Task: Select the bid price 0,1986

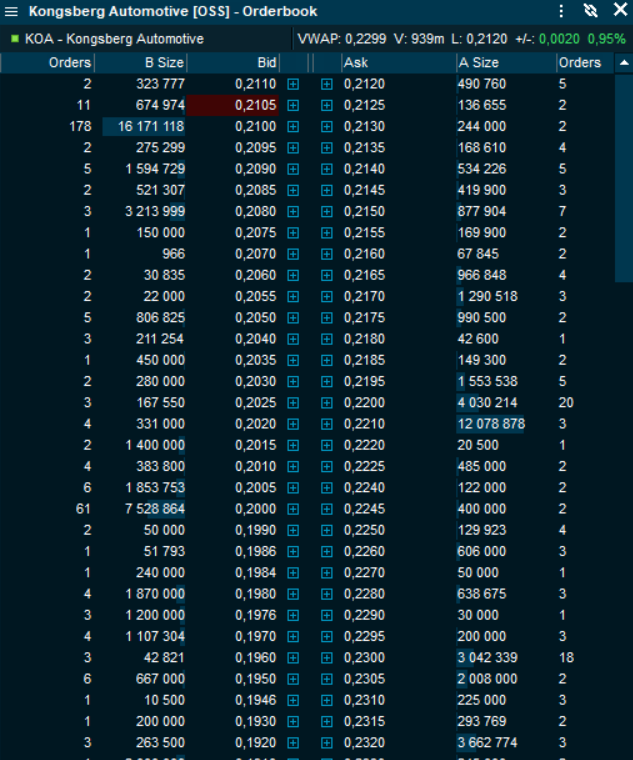Action: [x=255, y=552]
